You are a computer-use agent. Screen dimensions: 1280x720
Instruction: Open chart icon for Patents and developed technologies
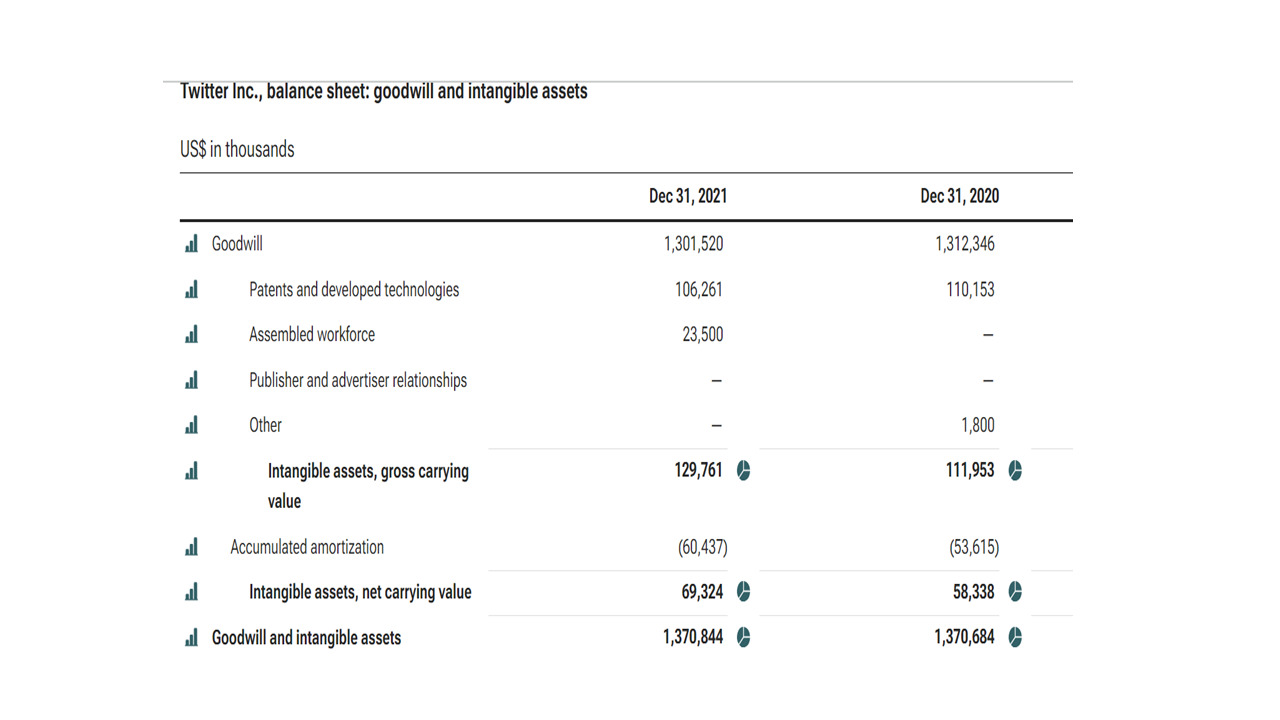(x=191, y=290)
